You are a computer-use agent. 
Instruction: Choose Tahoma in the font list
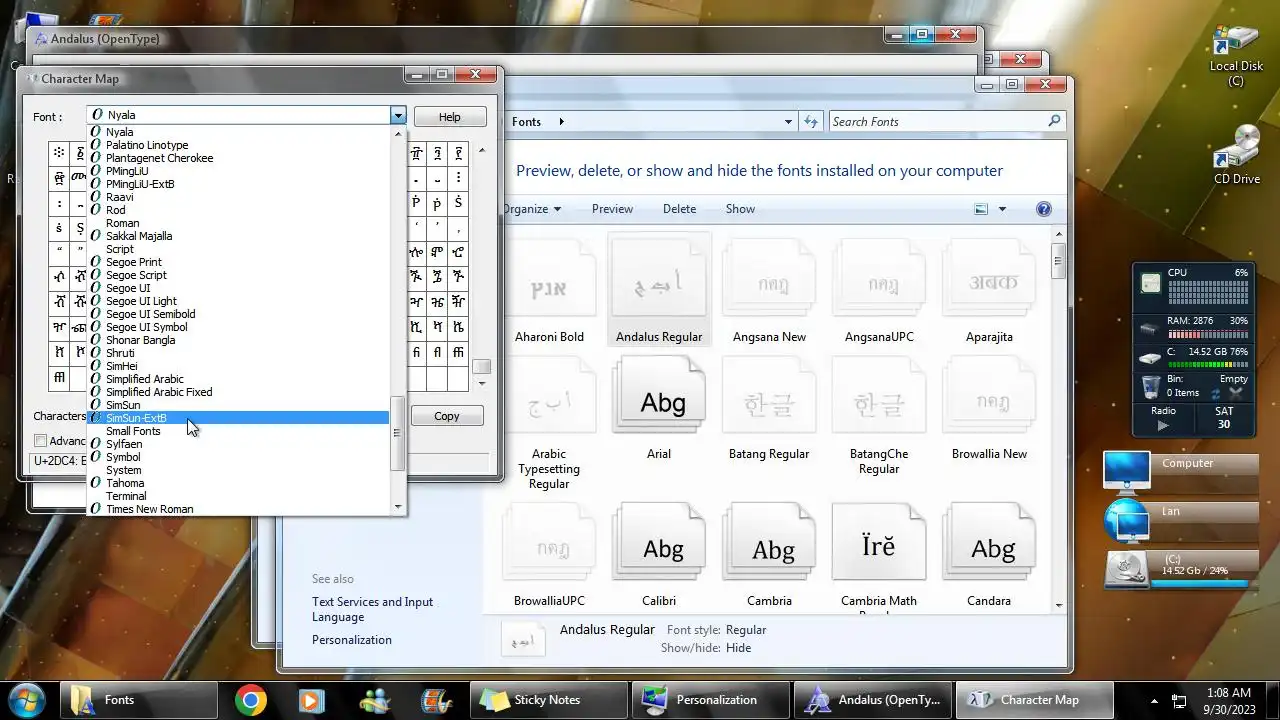click(238, 483)
